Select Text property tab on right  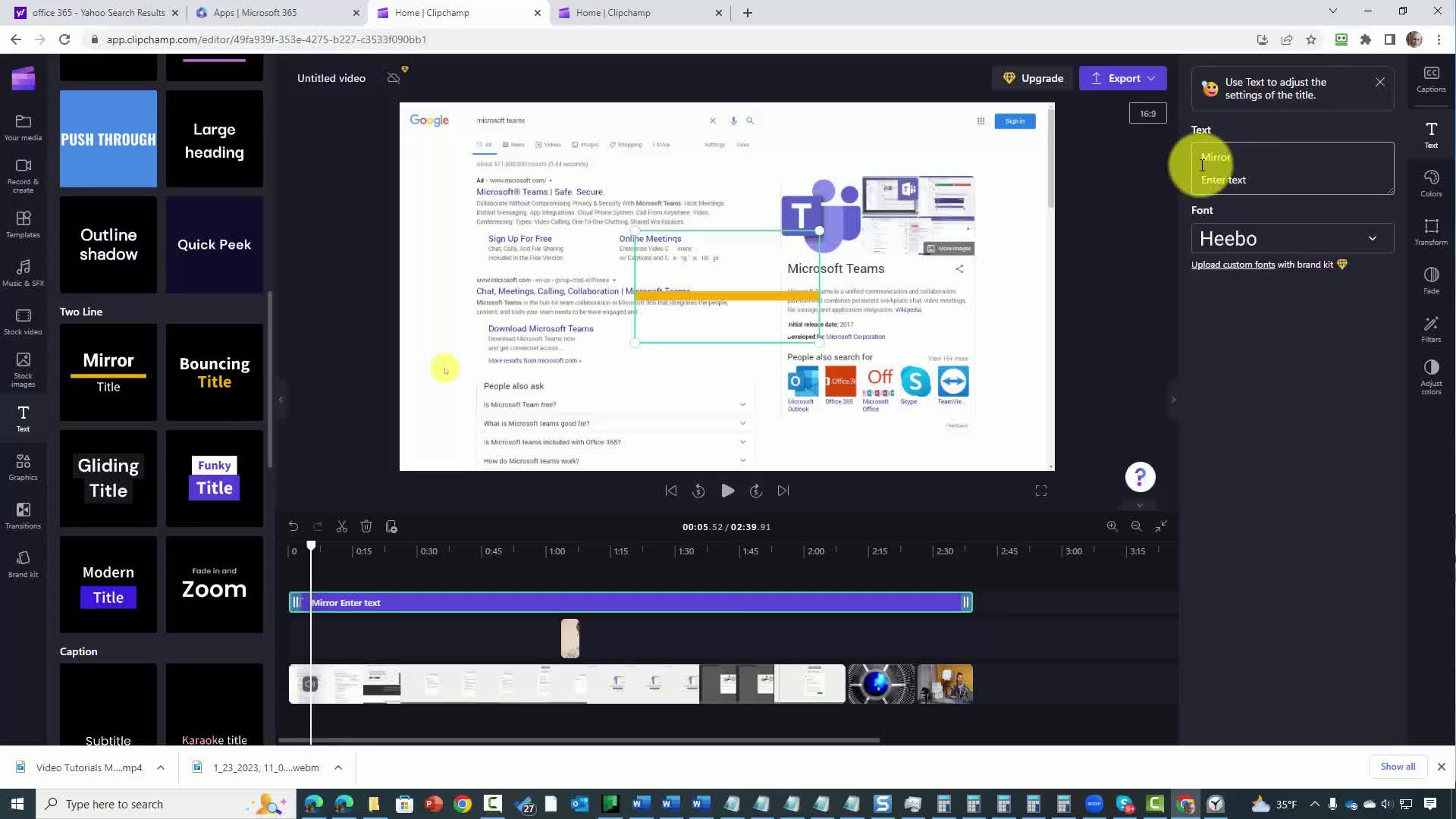pos(1431,135)
